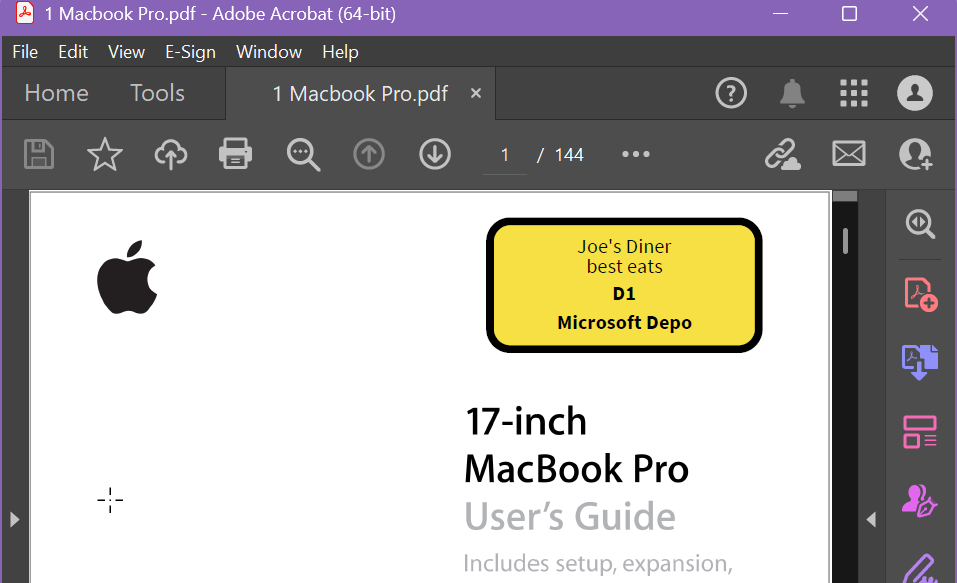Open the E-Sign menu
Viewport: 957px width, 583px height.
[190, 52]
